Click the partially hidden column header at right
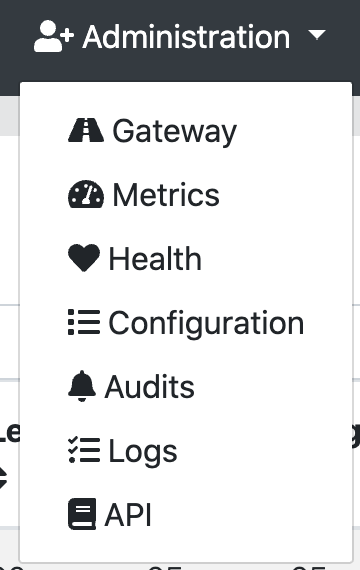 (x=356, y=434)
